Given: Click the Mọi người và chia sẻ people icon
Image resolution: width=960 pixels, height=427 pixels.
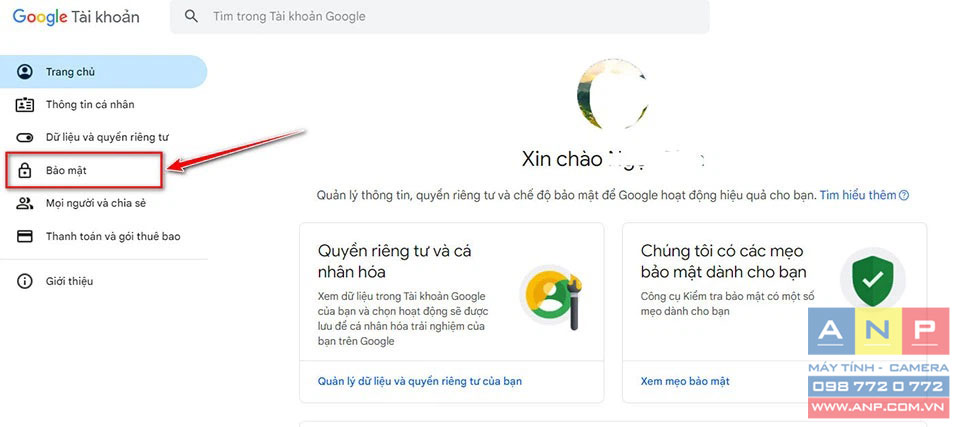Looking at the screenshot, I should pyautogui.click(x=24, y=203).
